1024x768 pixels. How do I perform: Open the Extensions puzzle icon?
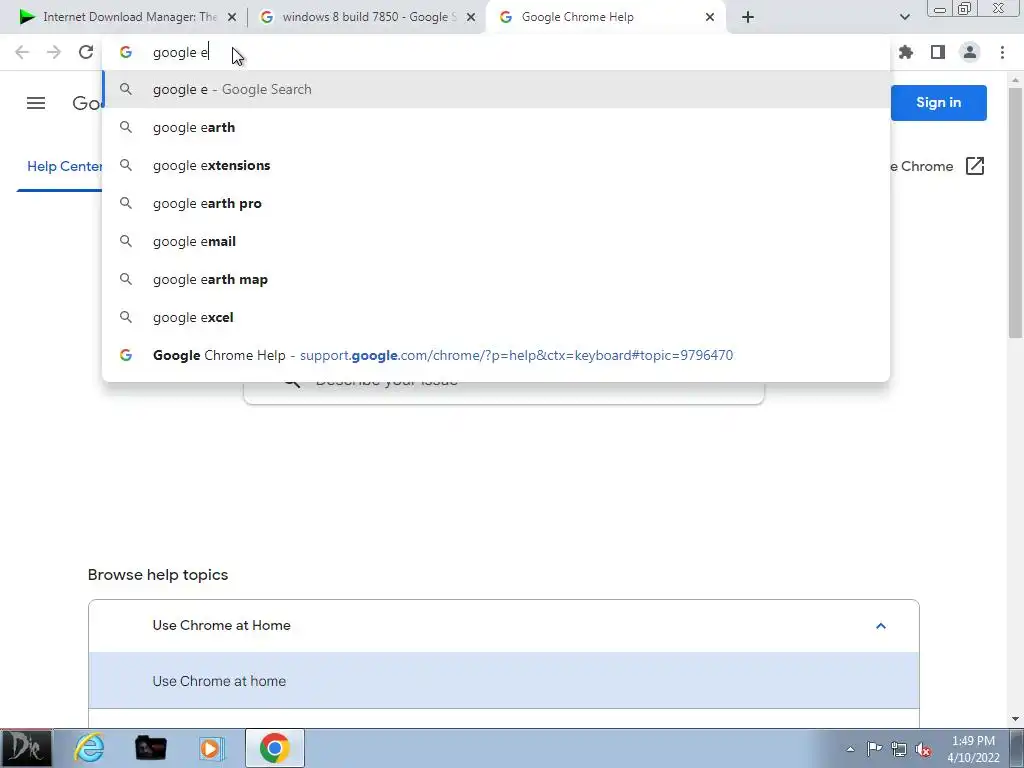[x=906, y=52]
